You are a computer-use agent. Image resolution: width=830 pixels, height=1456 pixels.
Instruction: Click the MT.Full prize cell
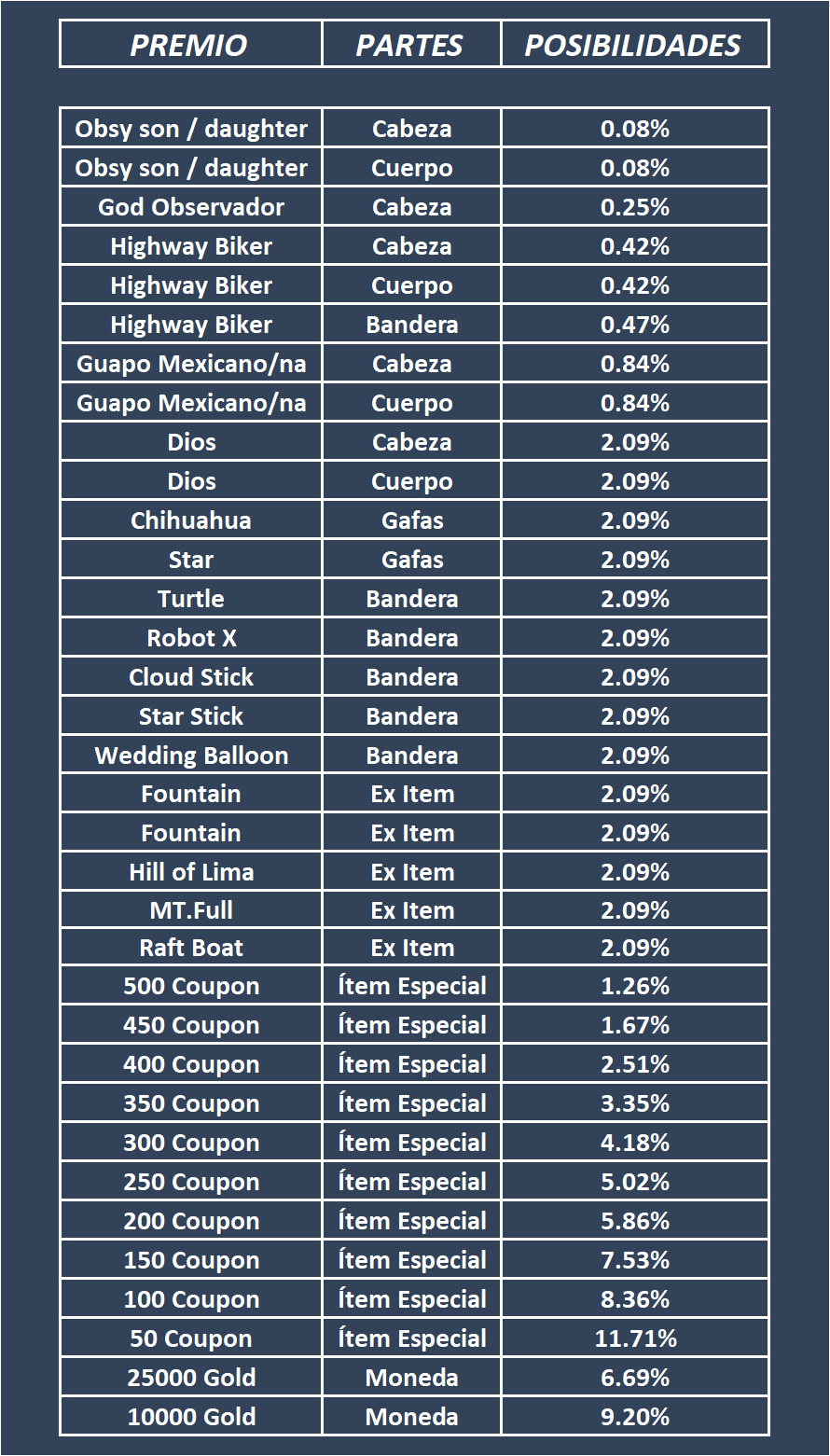pos(191,910)
